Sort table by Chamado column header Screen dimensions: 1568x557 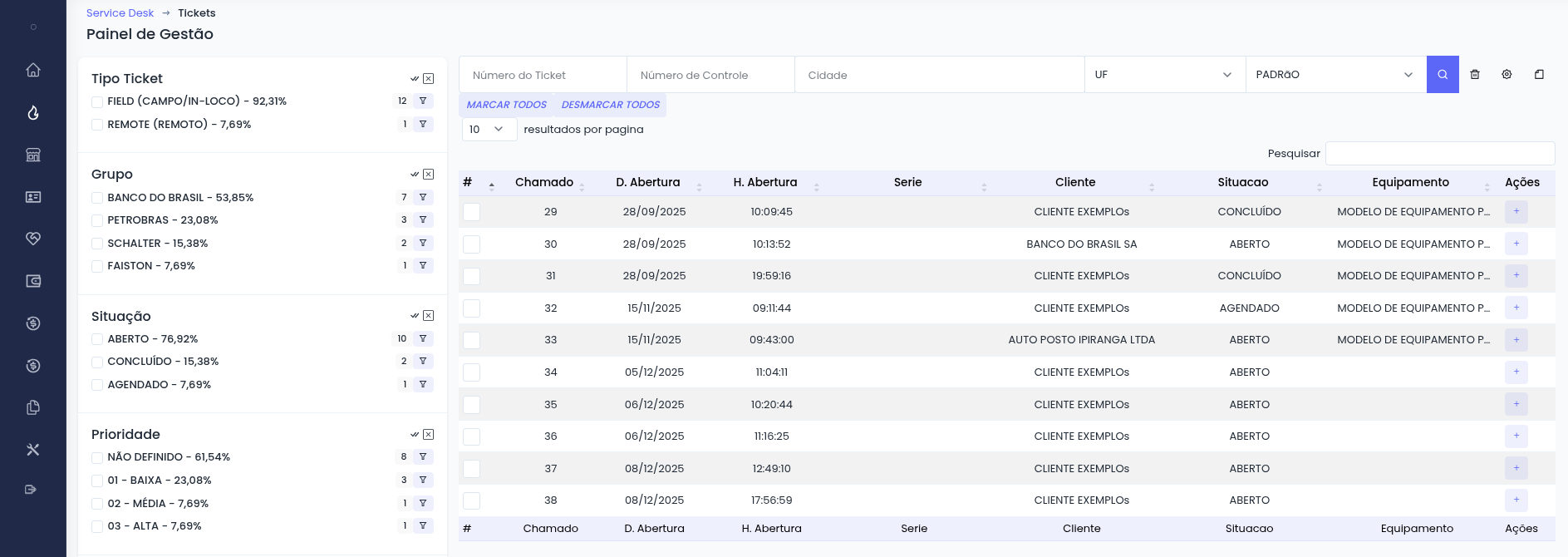[544, 183]
